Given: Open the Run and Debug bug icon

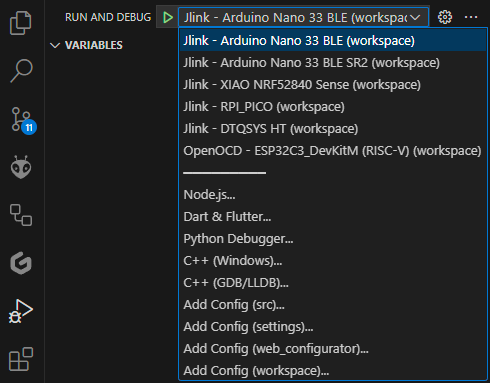Looking at the screenshot, I should tap(21, 311).
